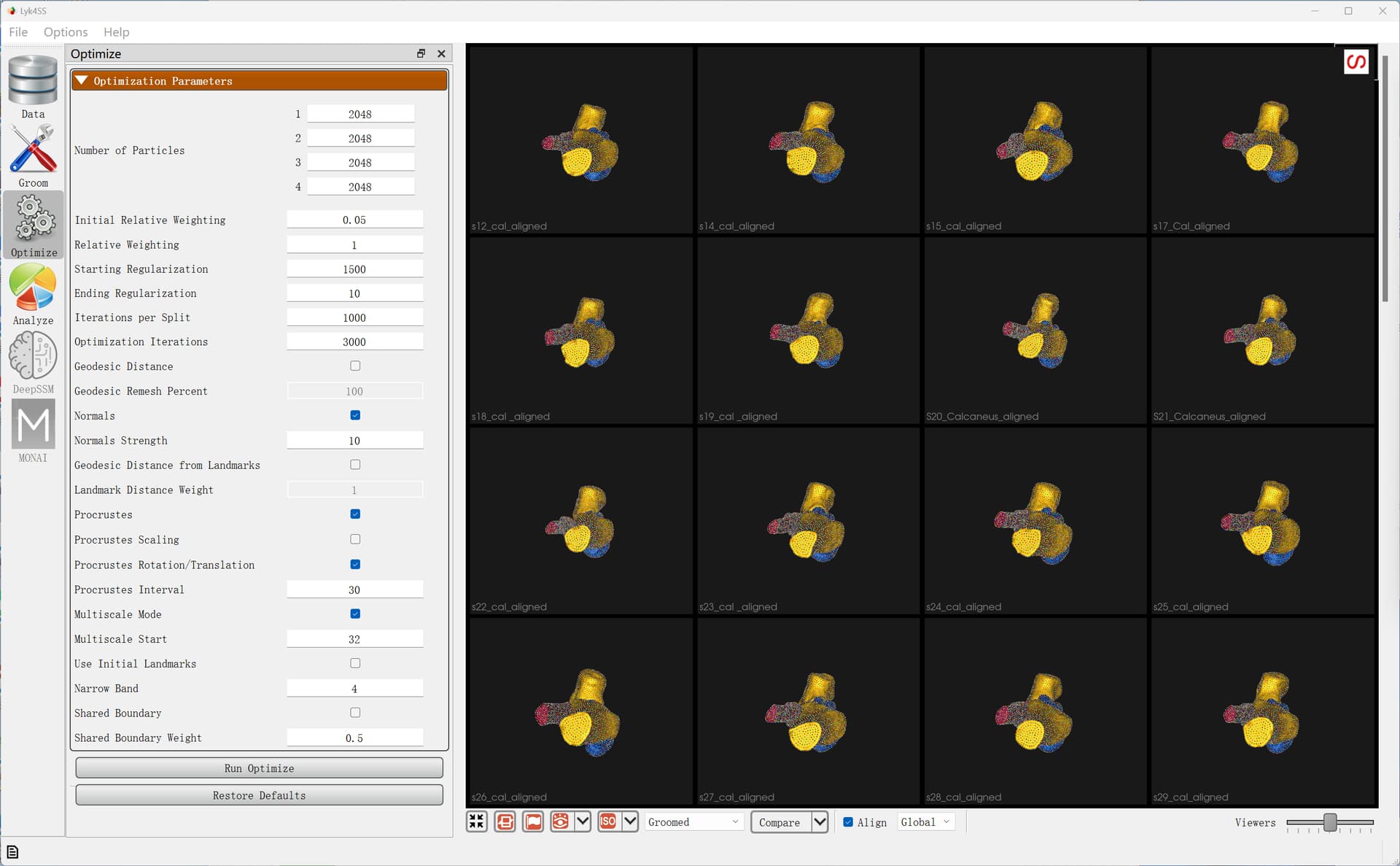Click the landmark flag icon
The height and width of the screenshot is (866, 1400).
click(533, 821)
